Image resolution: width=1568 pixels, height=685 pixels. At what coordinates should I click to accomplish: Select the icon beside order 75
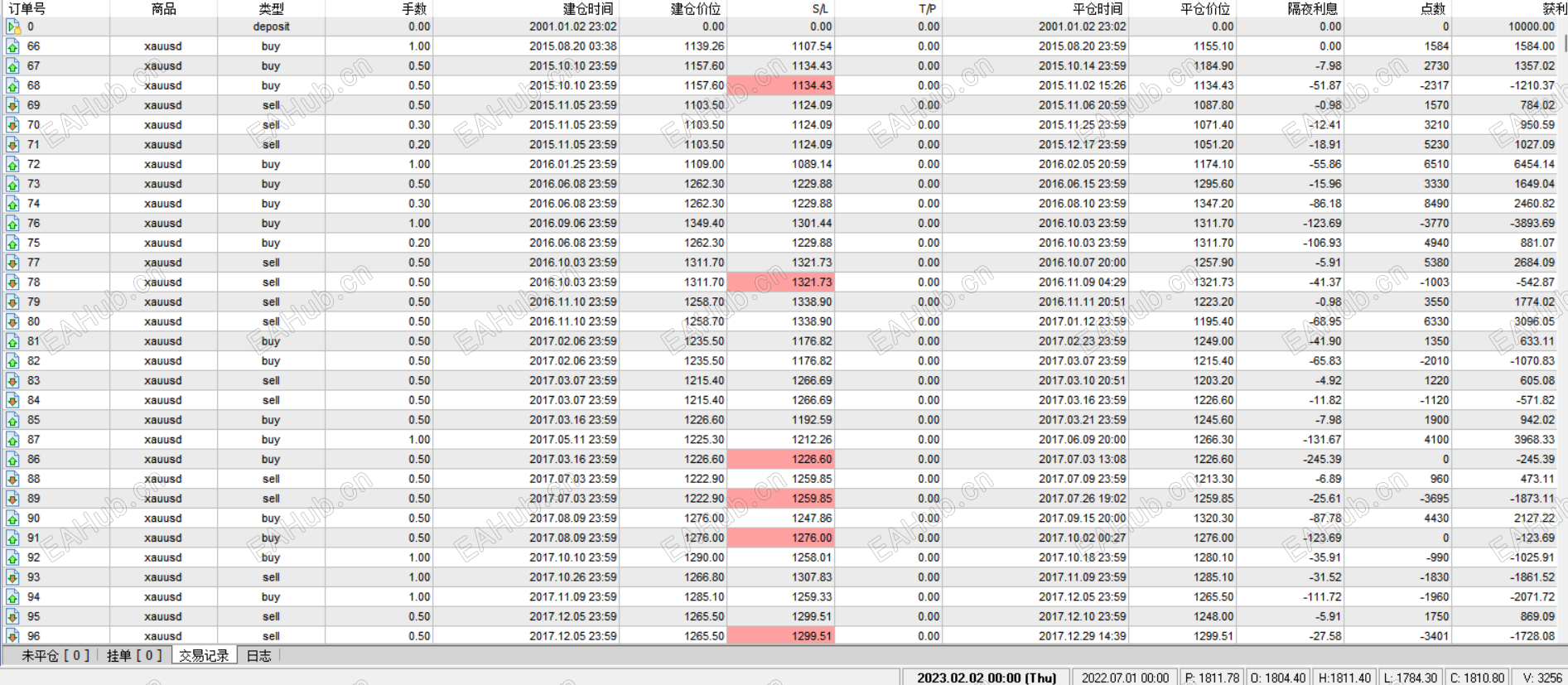[x=12, y=244]
